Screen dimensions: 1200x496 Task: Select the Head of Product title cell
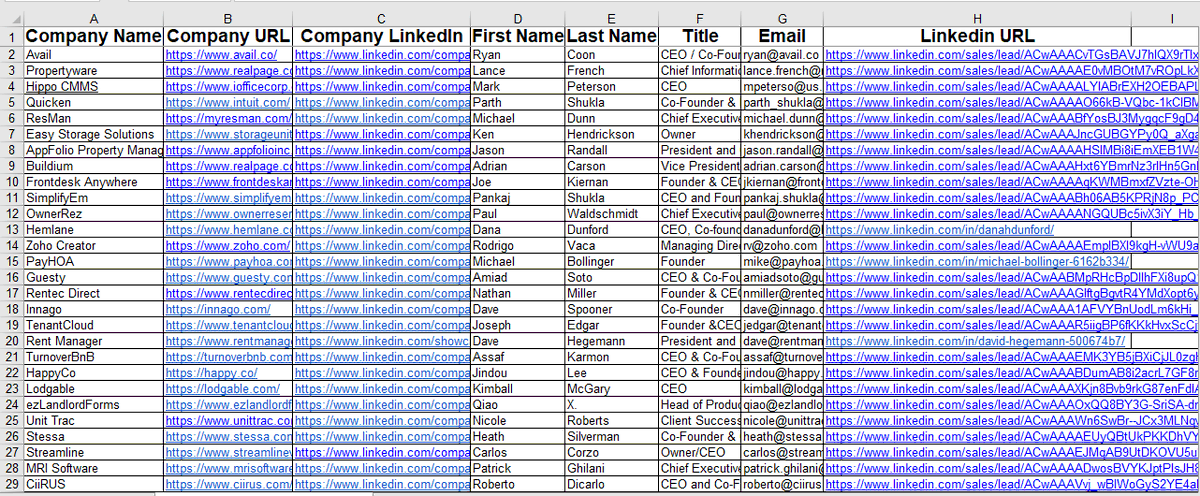[x=698, y=405]
